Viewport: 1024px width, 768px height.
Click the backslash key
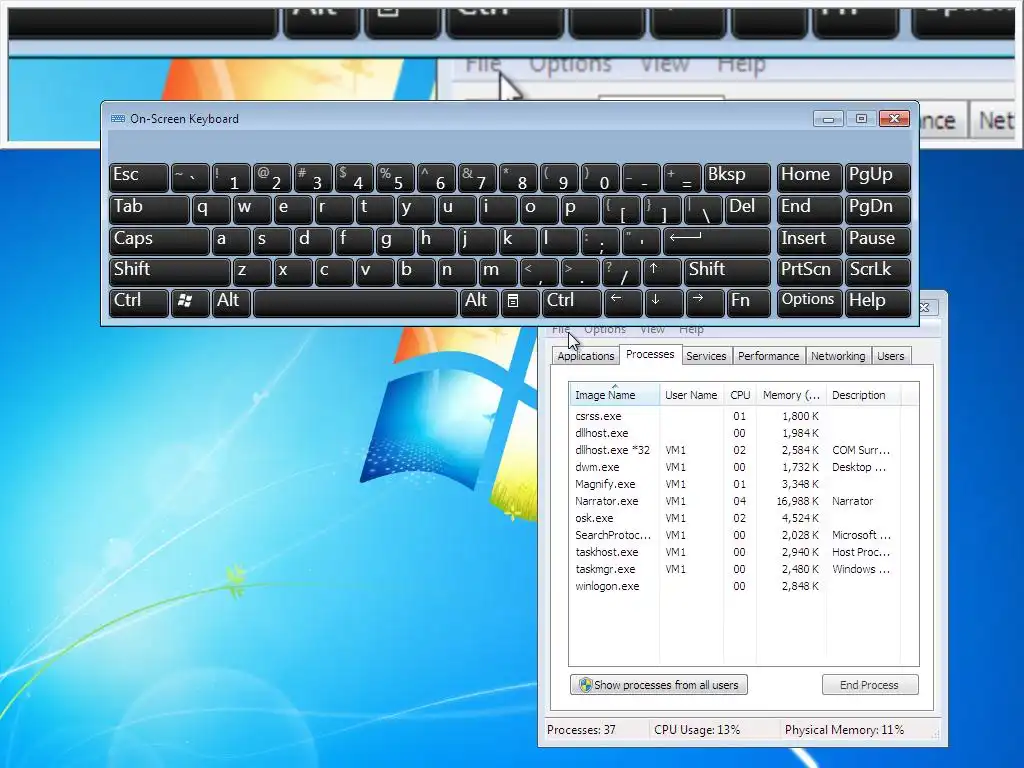click(703, 209)
